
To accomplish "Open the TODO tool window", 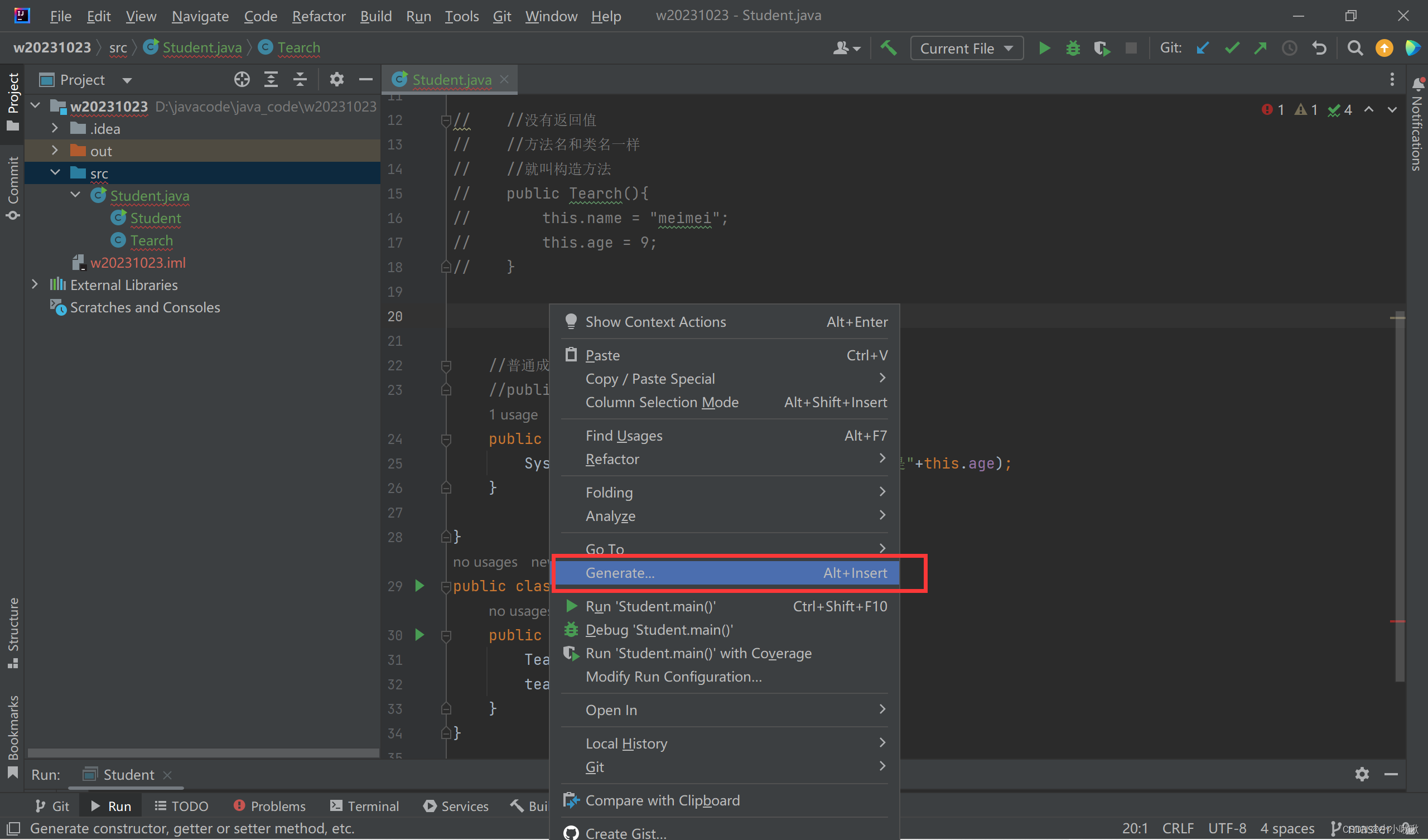I will click(181, 806).
